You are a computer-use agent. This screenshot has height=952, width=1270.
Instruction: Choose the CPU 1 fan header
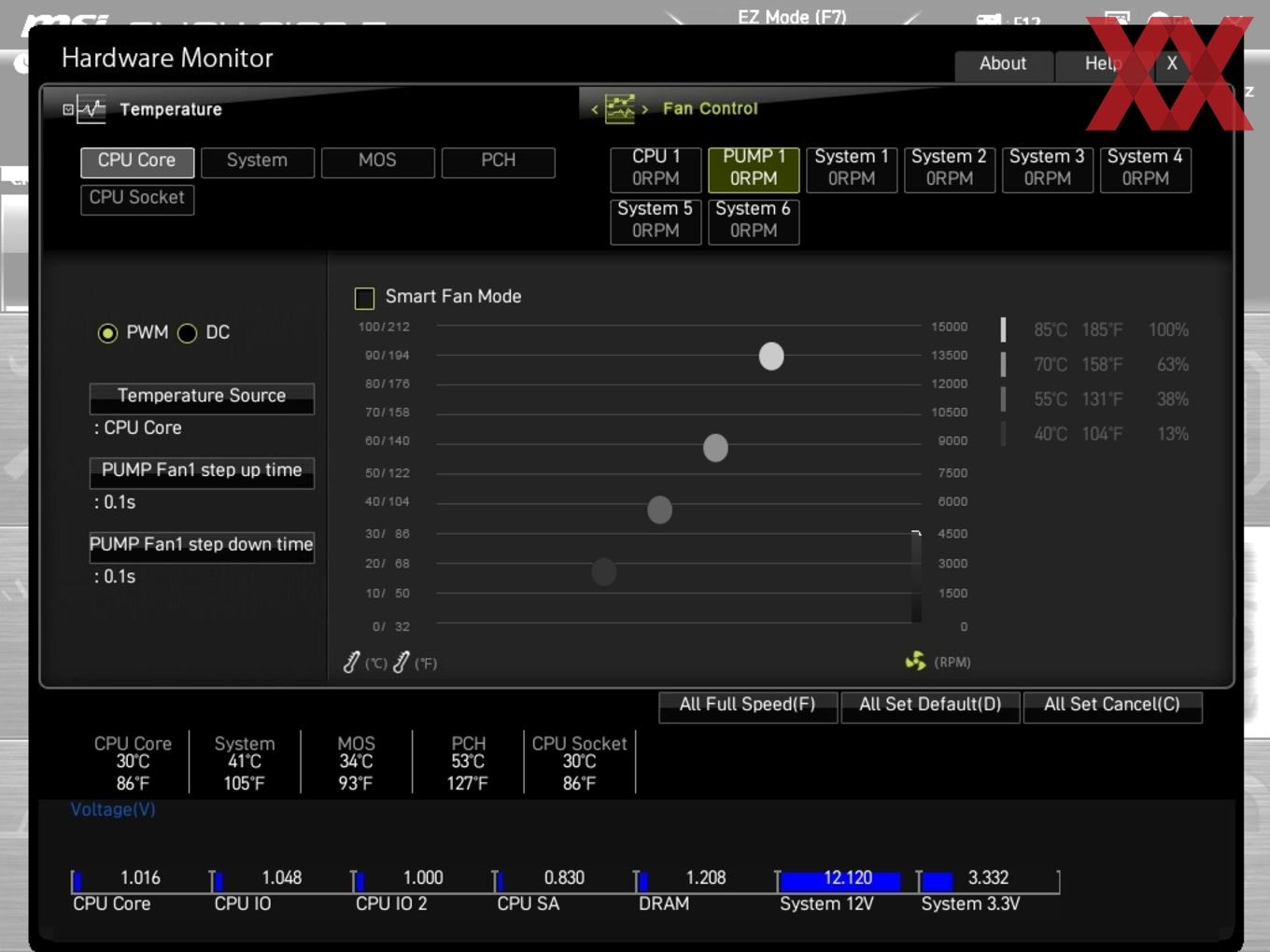(x=656, y=169)
